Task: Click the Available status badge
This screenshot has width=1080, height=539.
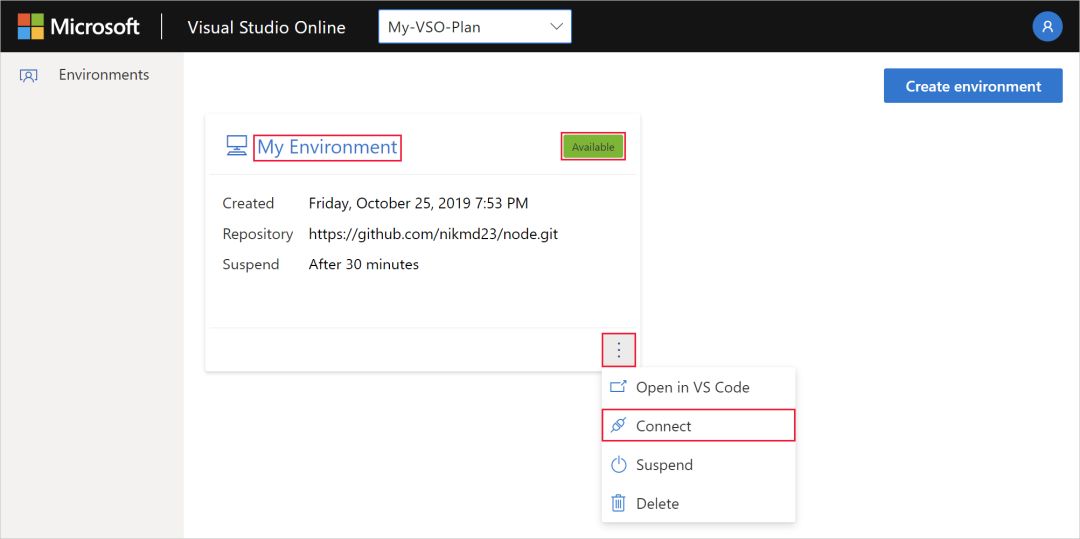Action: point(593,147)
